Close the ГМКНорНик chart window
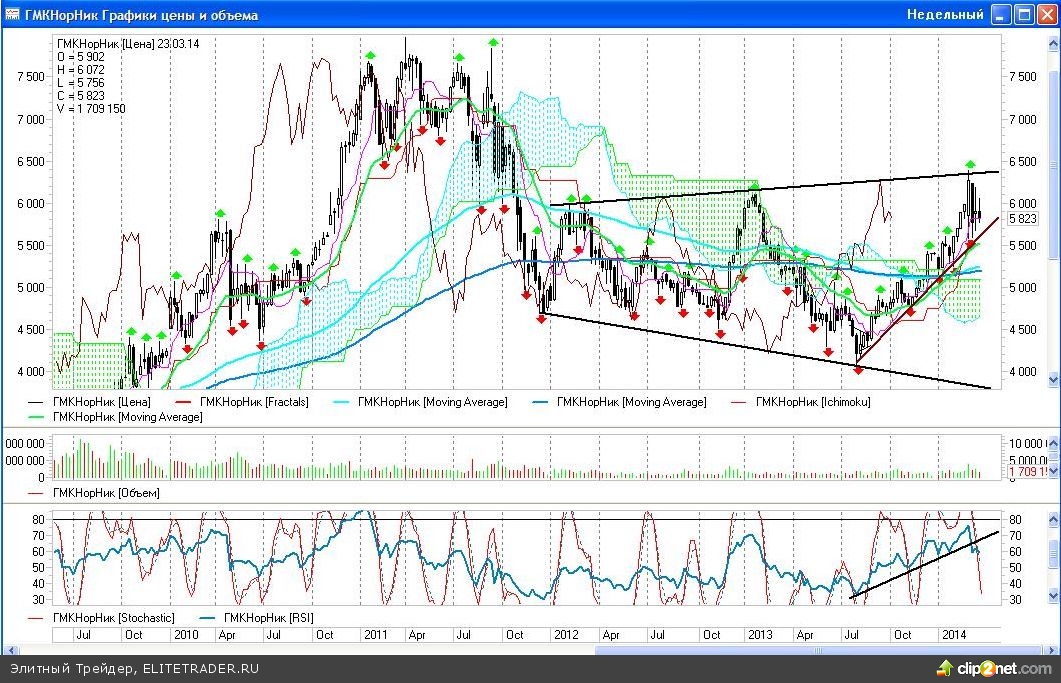1061x683 pixels. point(1045,15)
